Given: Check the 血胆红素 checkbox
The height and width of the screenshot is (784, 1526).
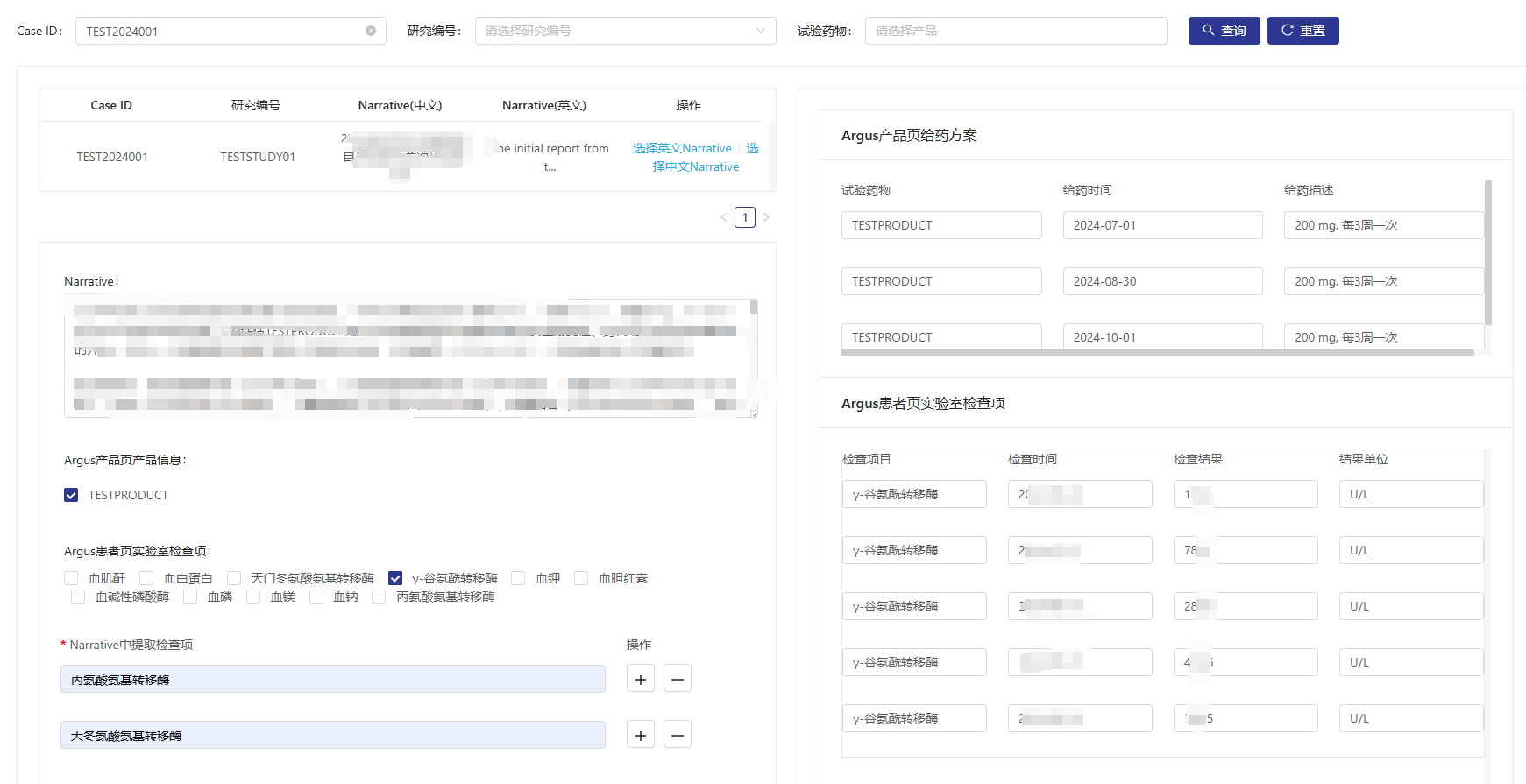Looking at the screenshot, I should click(581, 578).
